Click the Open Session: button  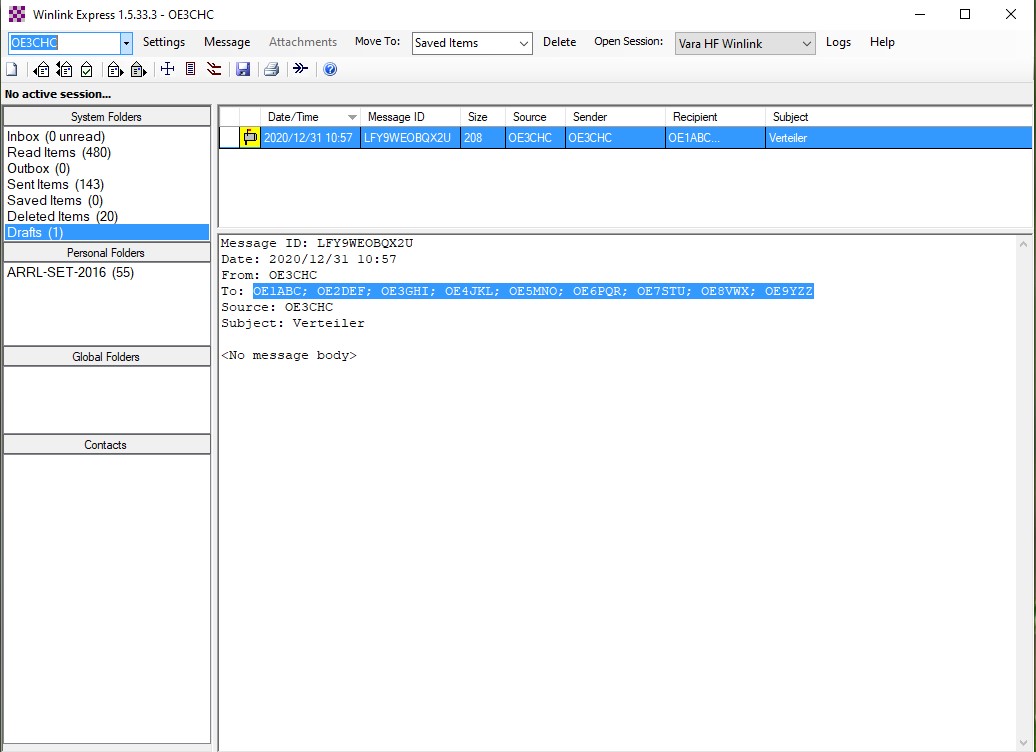(628, 42)
